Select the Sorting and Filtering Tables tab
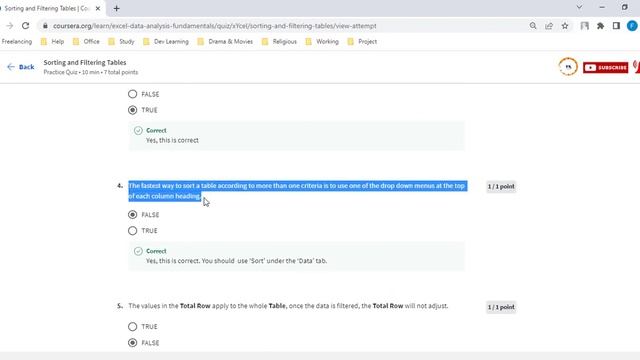The image size is (640, 360). click(48, 8)
